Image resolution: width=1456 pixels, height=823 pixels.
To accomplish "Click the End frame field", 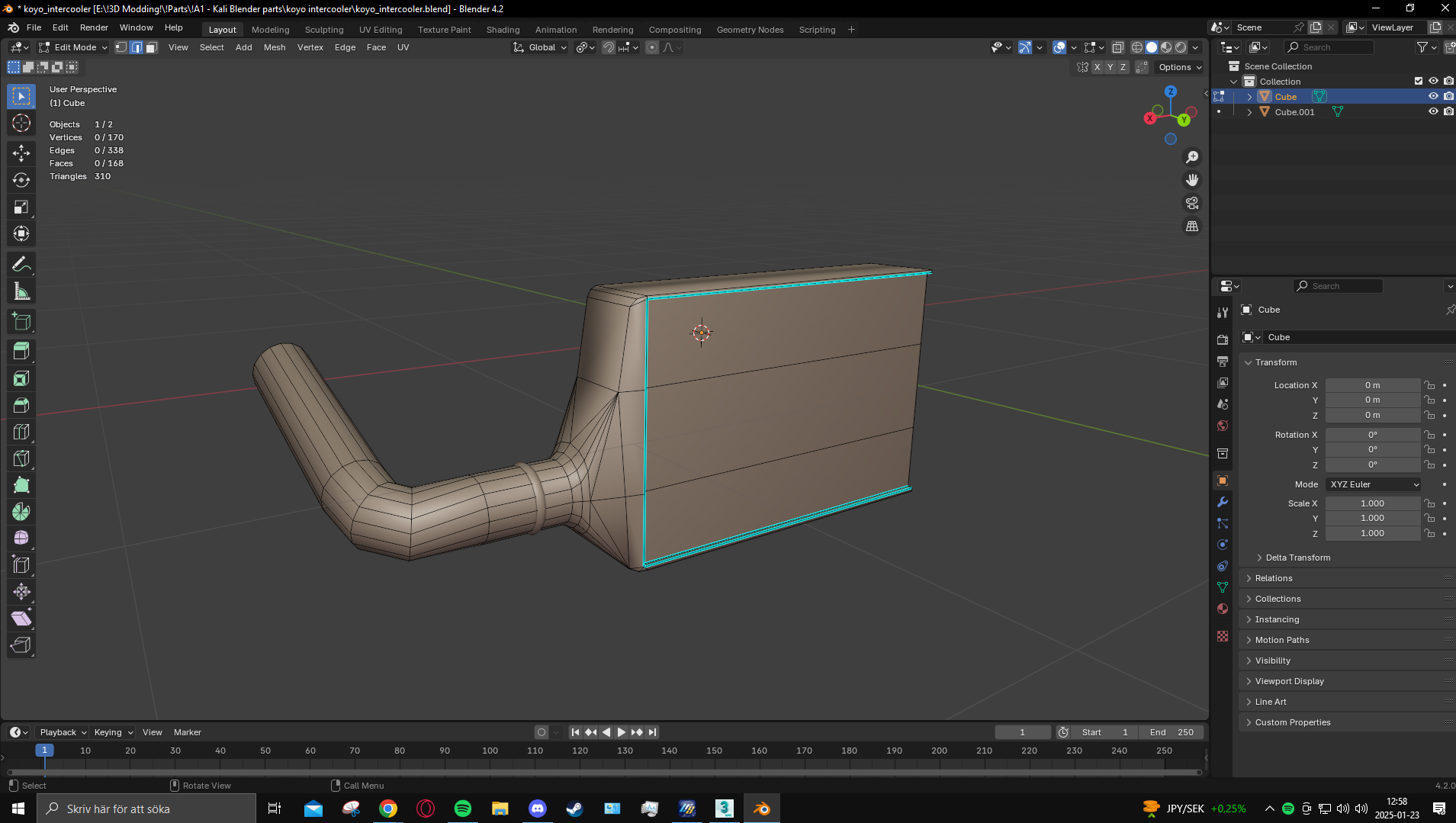I will point(1172,732).
